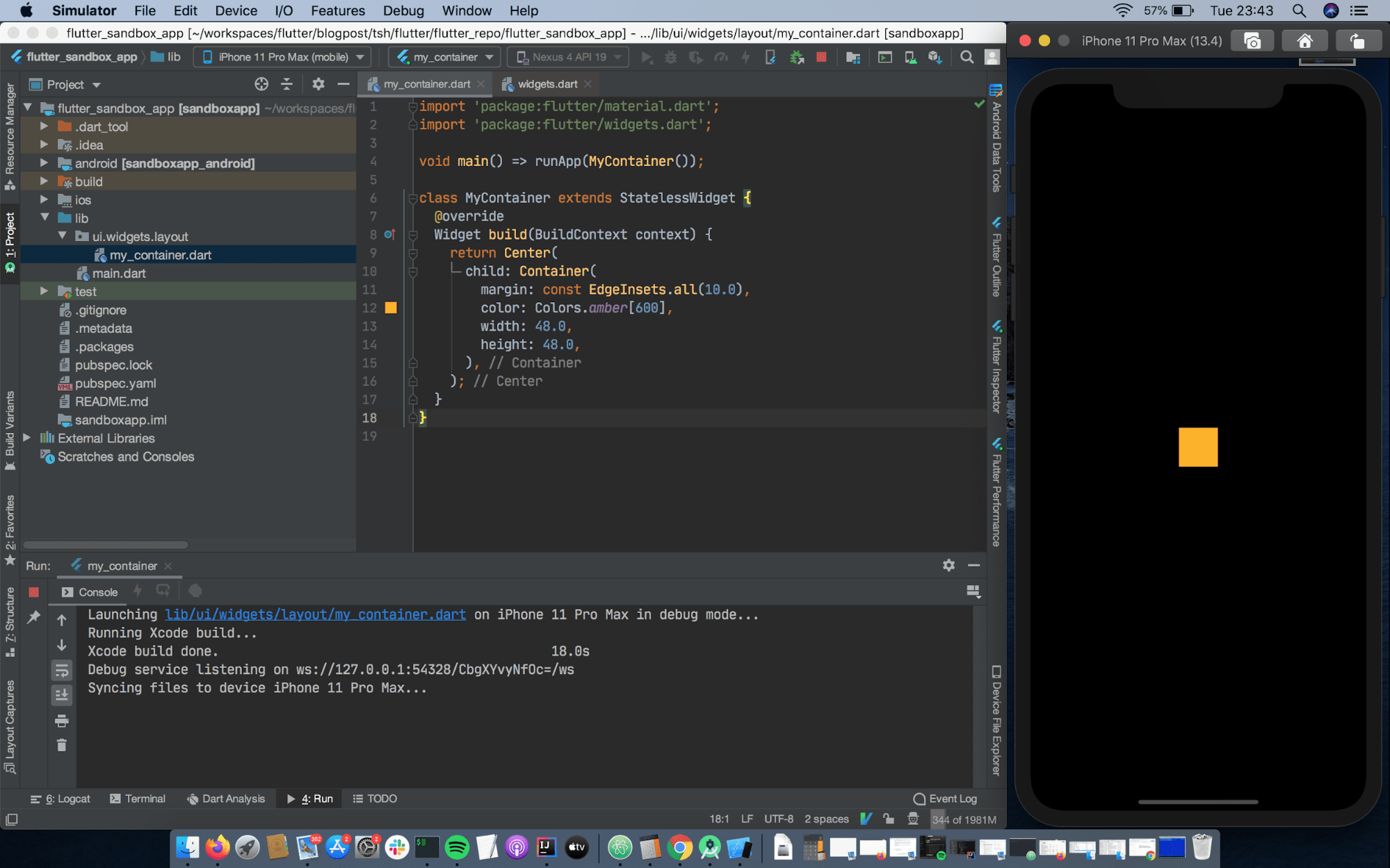Click the Console tab in Run panel

(97, 591)
